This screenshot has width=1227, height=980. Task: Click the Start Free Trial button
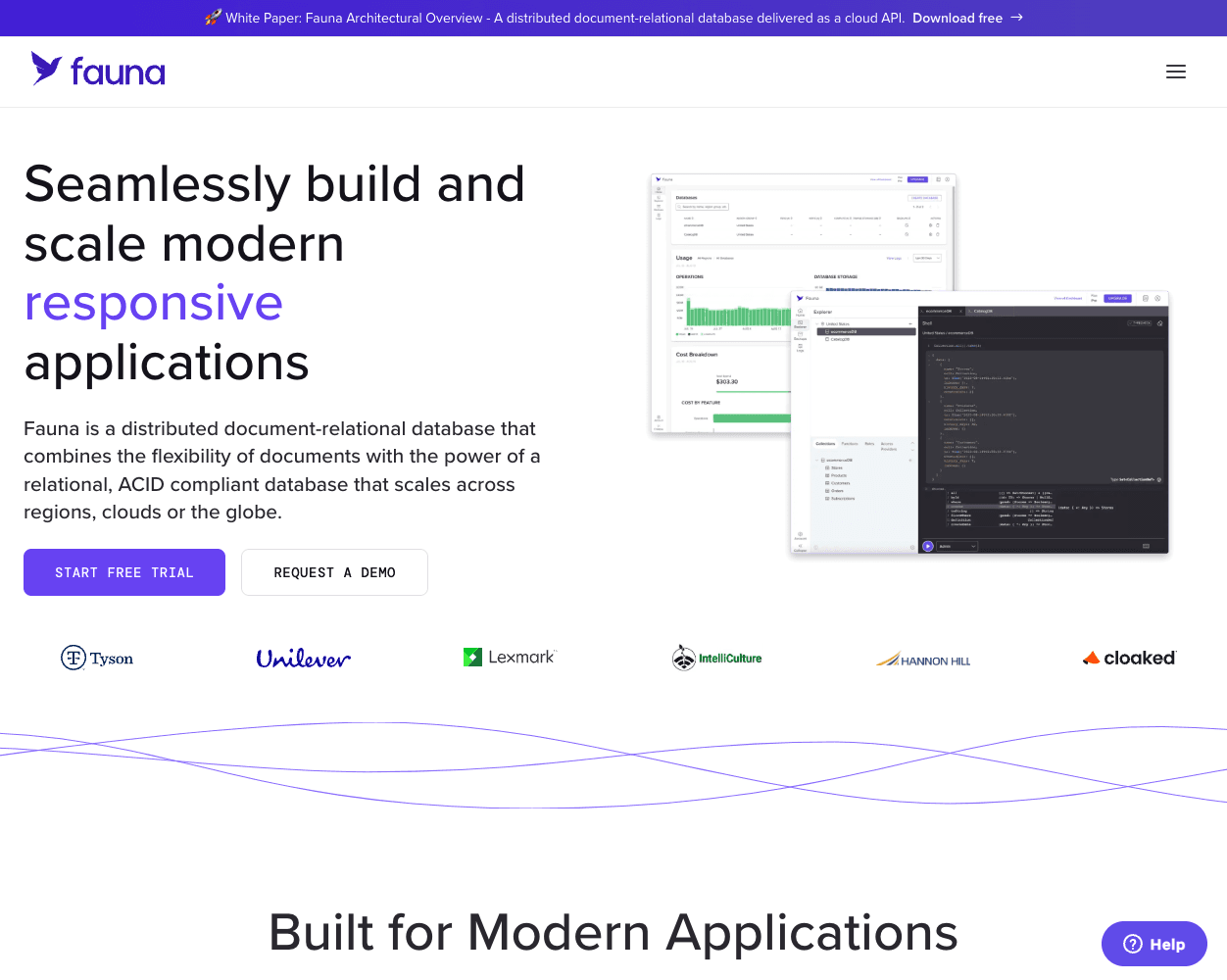tap(124, 572)
